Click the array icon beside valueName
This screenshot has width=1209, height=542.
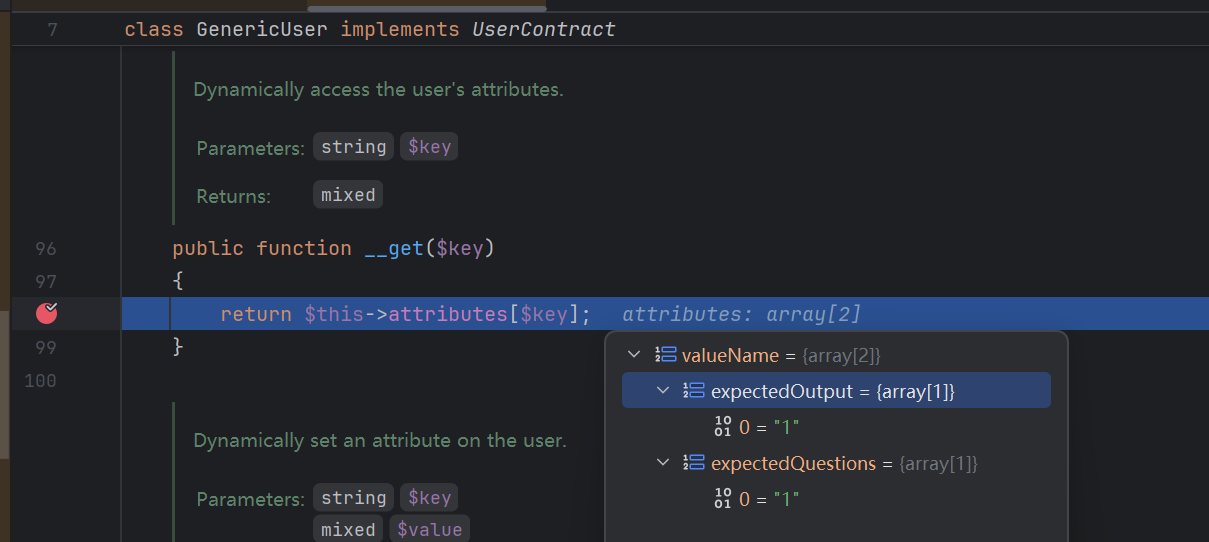665,355
